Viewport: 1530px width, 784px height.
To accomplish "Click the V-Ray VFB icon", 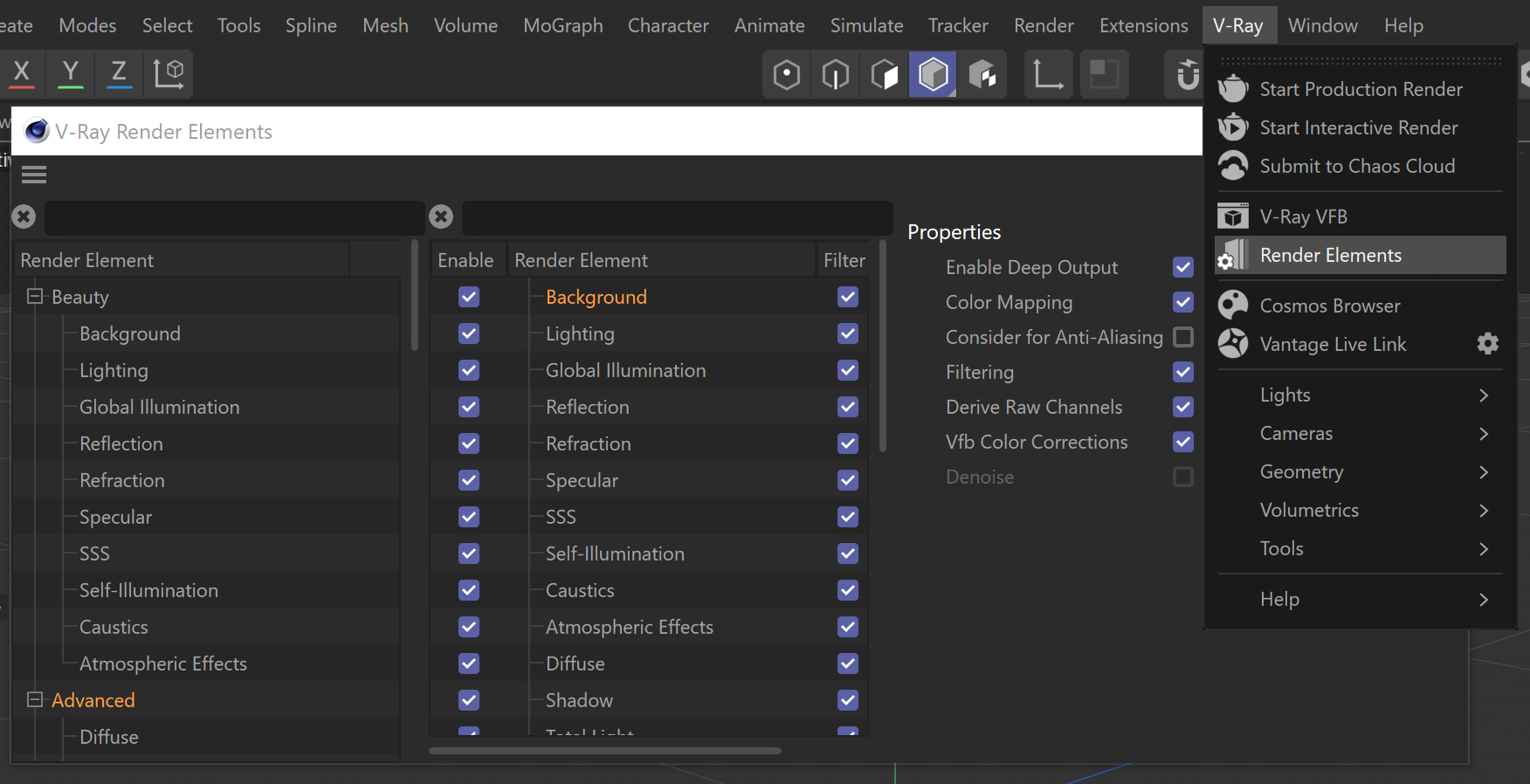I will (x=1233, y=217).
